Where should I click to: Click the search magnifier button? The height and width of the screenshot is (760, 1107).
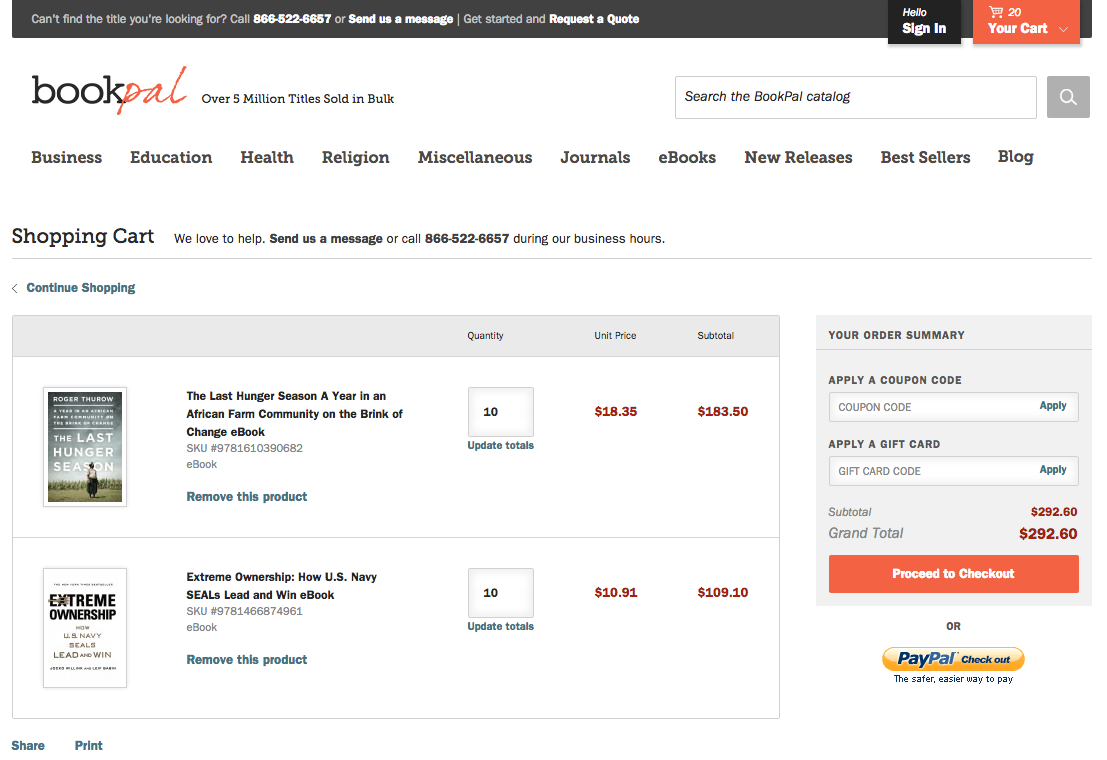pos(1068,97)
